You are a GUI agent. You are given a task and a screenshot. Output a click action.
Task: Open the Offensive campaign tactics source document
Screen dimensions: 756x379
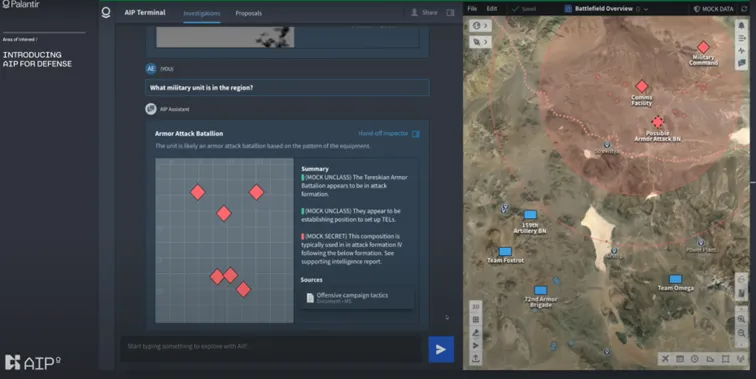(356, 298)
